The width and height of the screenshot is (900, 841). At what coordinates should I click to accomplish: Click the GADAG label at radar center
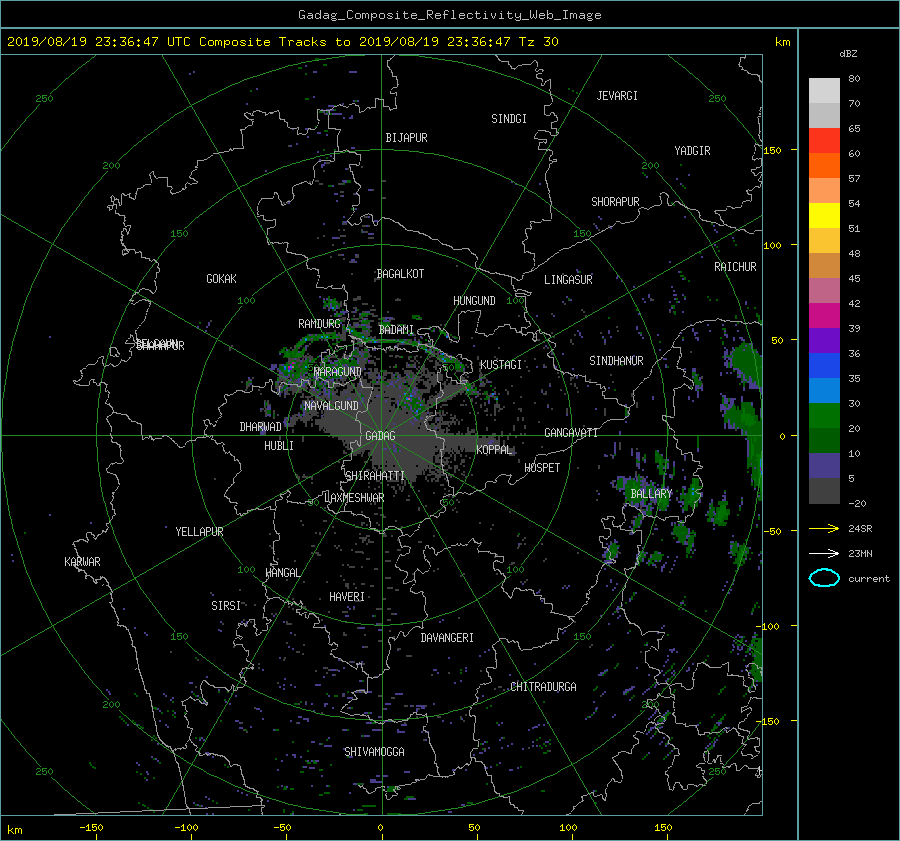tap(380, 436)
